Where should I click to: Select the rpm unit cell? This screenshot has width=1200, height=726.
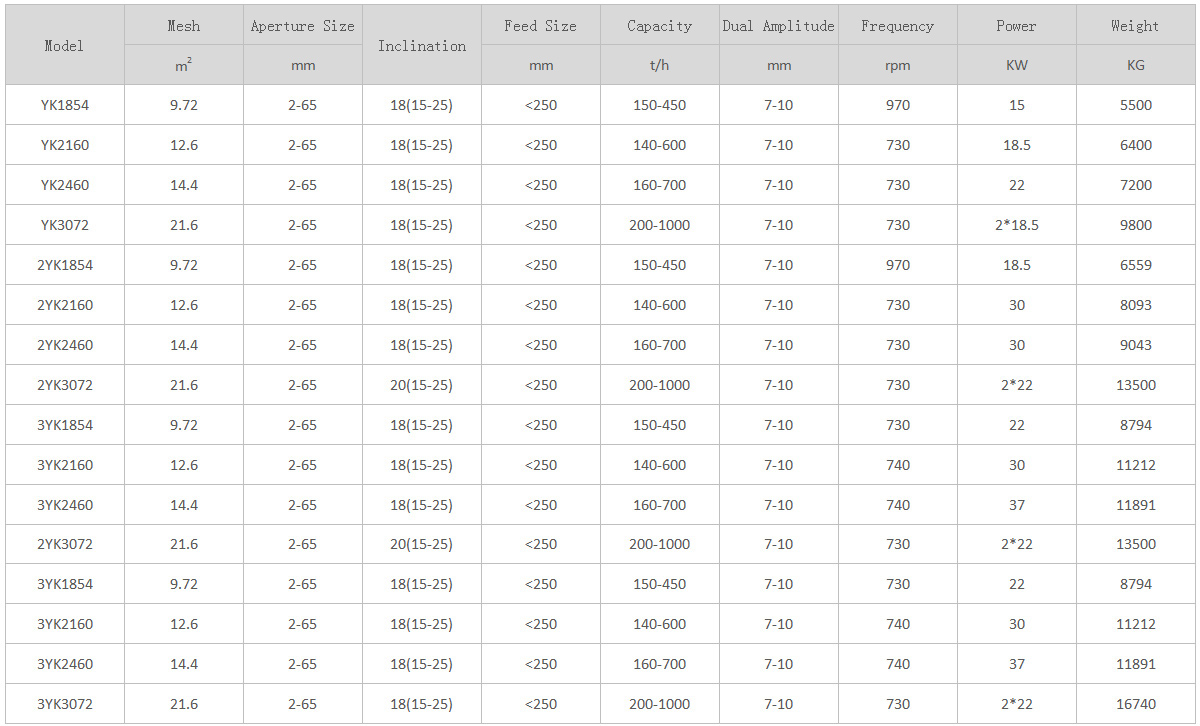897,65
